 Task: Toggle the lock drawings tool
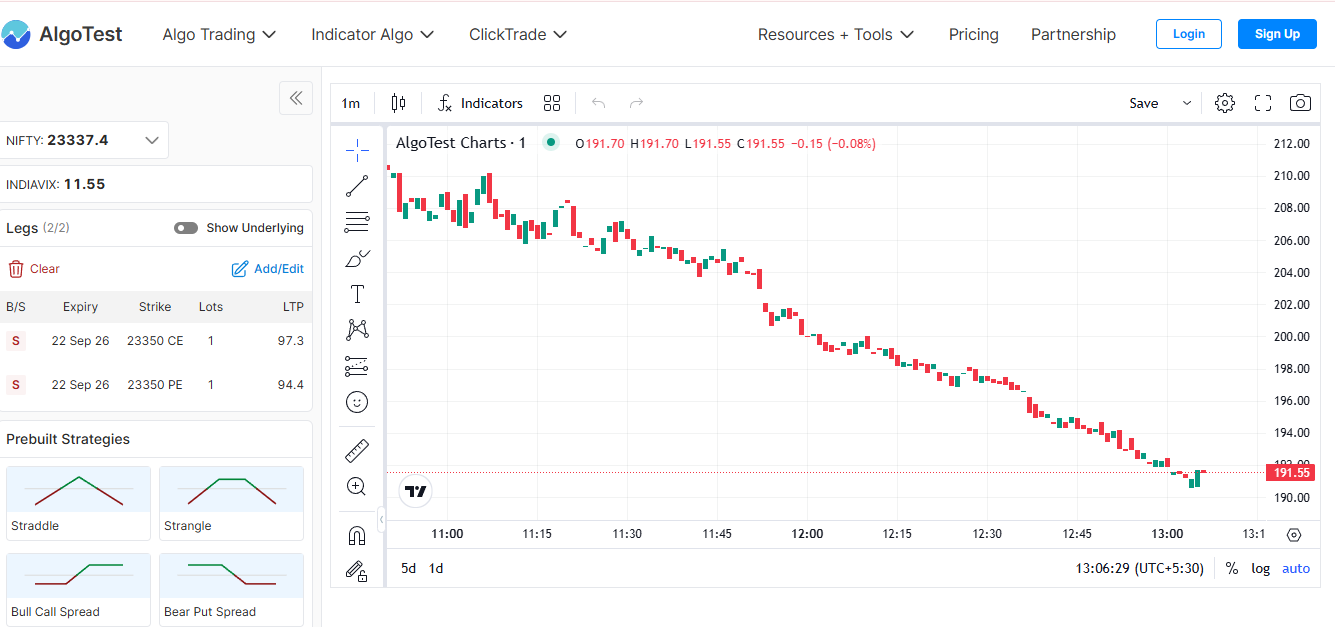click(357, 571)
